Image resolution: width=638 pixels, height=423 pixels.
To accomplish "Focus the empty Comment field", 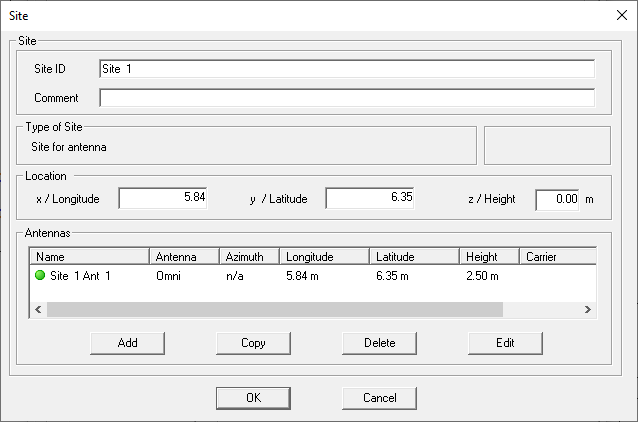I will pos(346,98).
